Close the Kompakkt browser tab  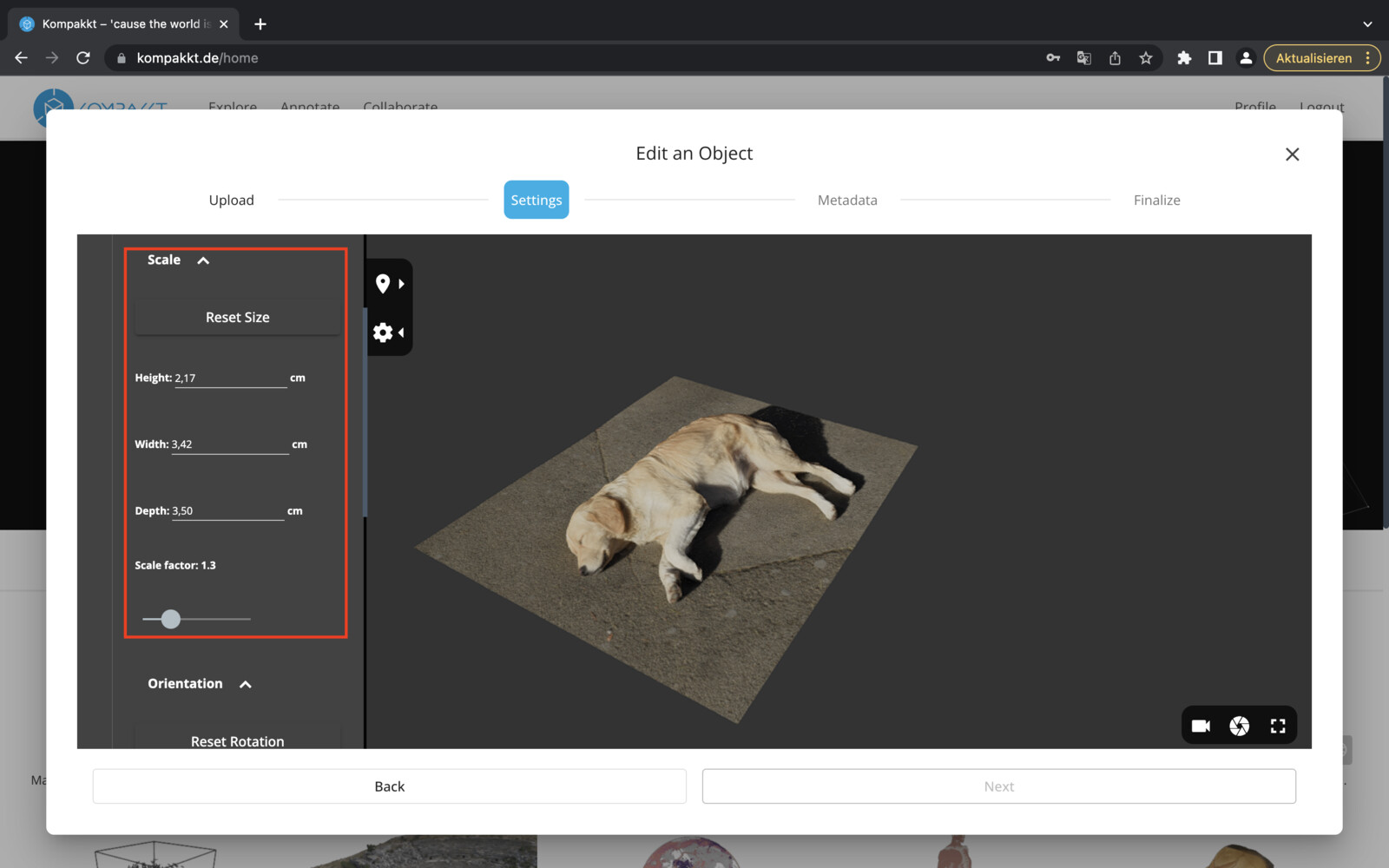click(x=224, y=24)
